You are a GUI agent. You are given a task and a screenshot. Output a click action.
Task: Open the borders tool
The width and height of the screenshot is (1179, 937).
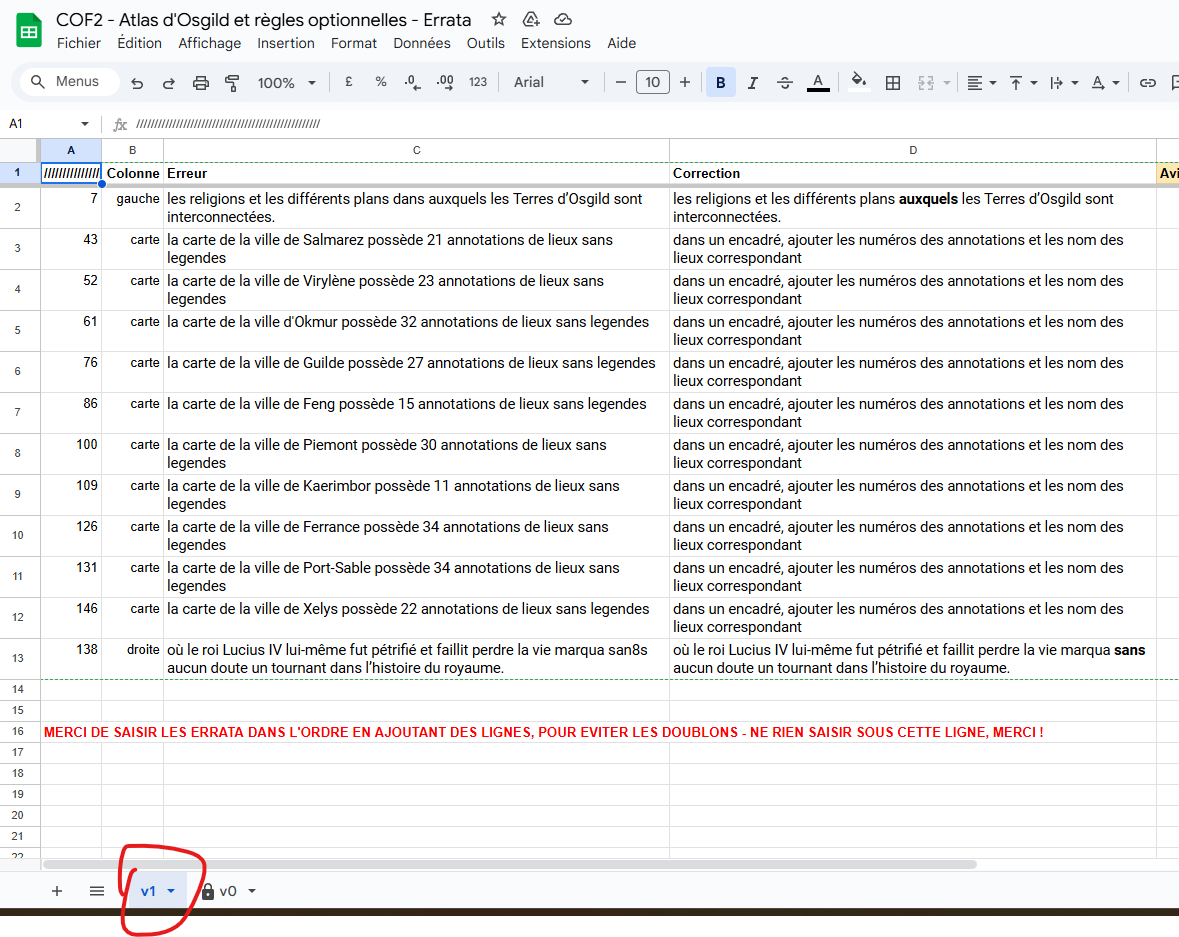[893, 83]
